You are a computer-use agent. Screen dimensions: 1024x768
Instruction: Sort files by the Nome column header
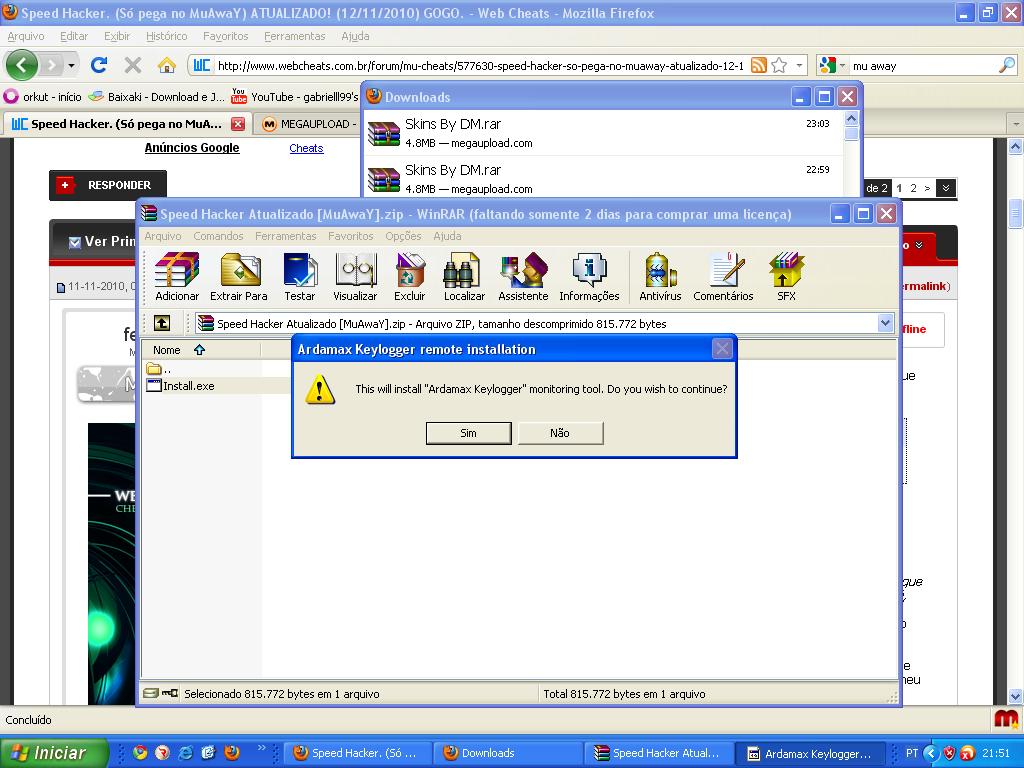201,350
